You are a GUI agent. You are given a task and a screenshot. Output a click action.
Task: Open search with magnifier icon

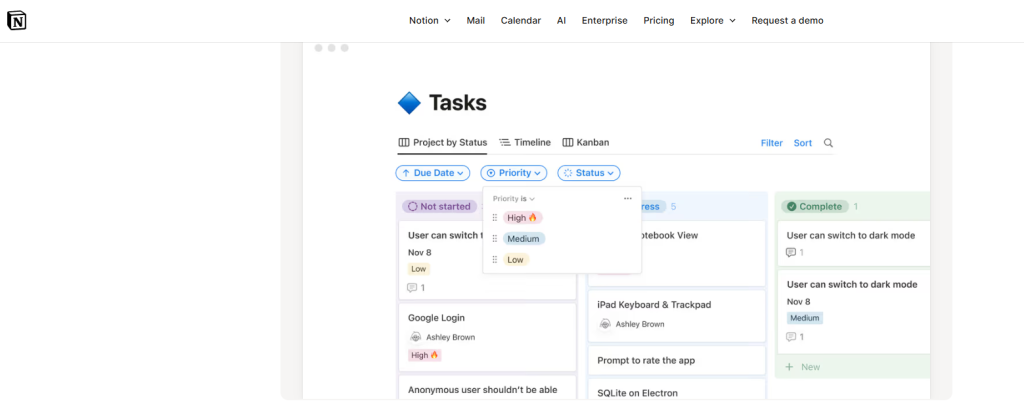click(x=828, y=143)
